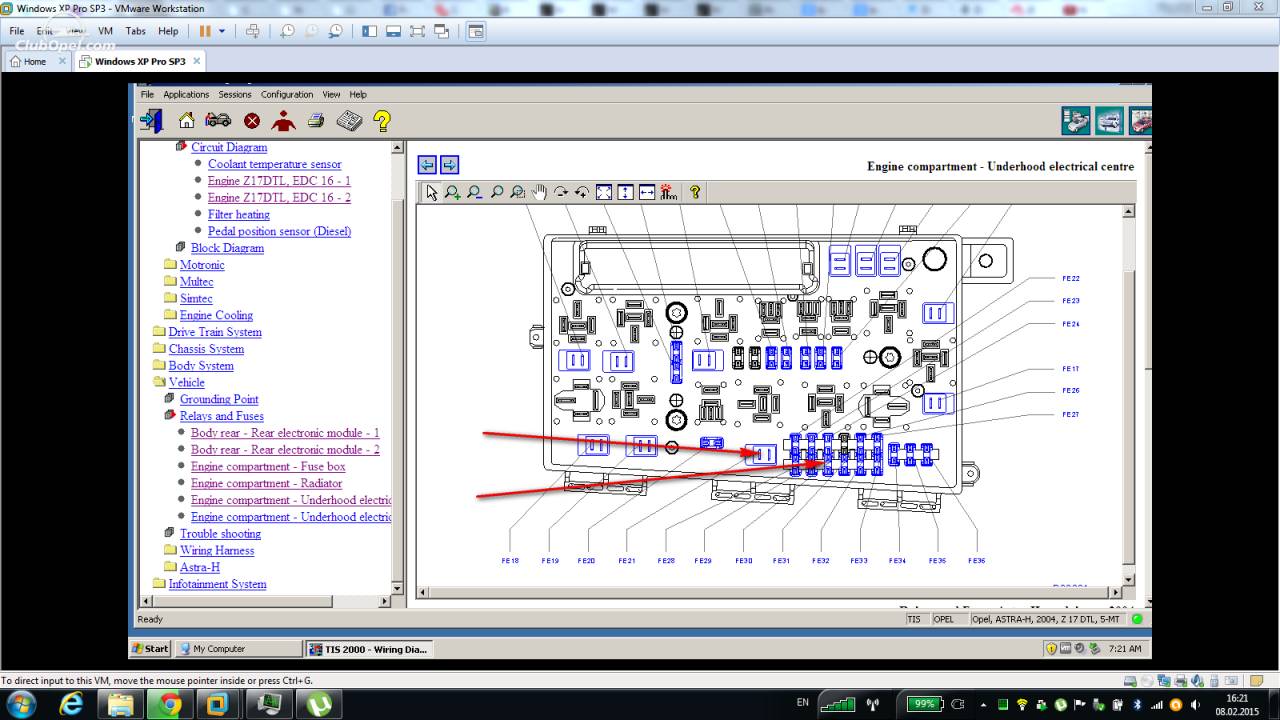Select the Windows XP Pro SP3 tab

pyautogui.click(x=139, y=61)
